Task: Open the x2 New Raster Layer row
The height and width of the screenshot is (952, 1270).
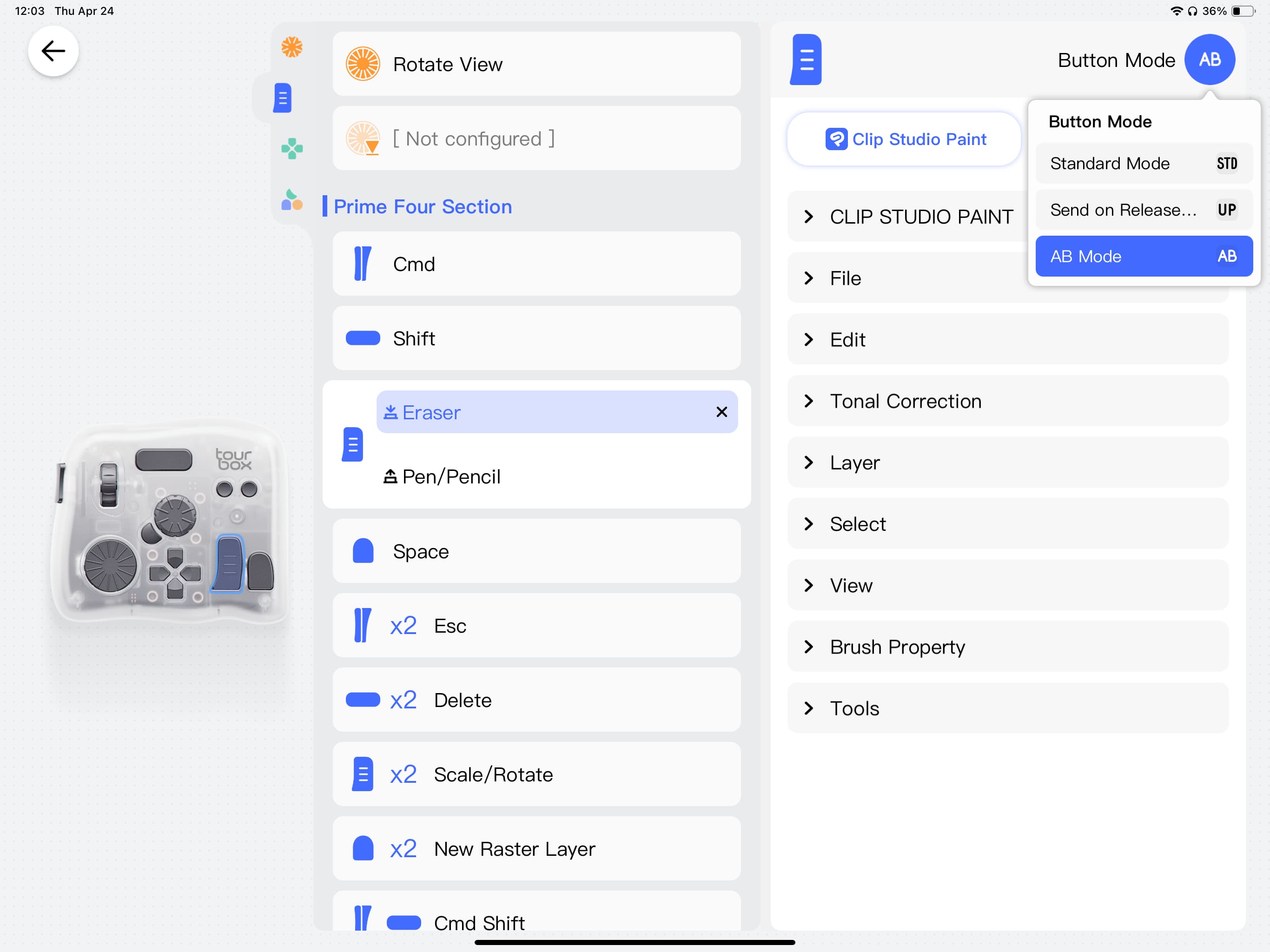Action: (536, 849)
